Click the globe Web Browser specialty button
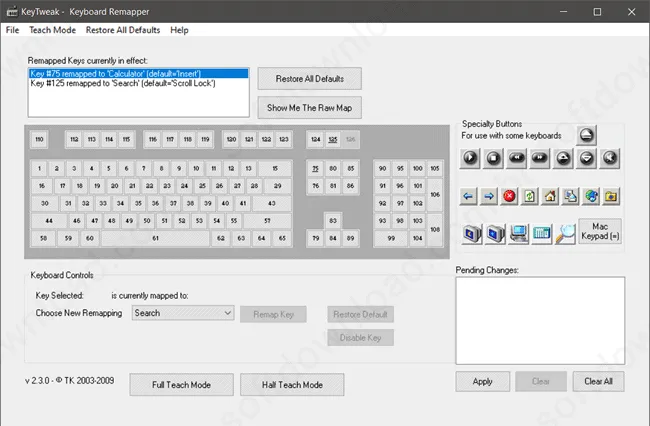The width and height of the screenshot is (650, 426). pos(591,196)
